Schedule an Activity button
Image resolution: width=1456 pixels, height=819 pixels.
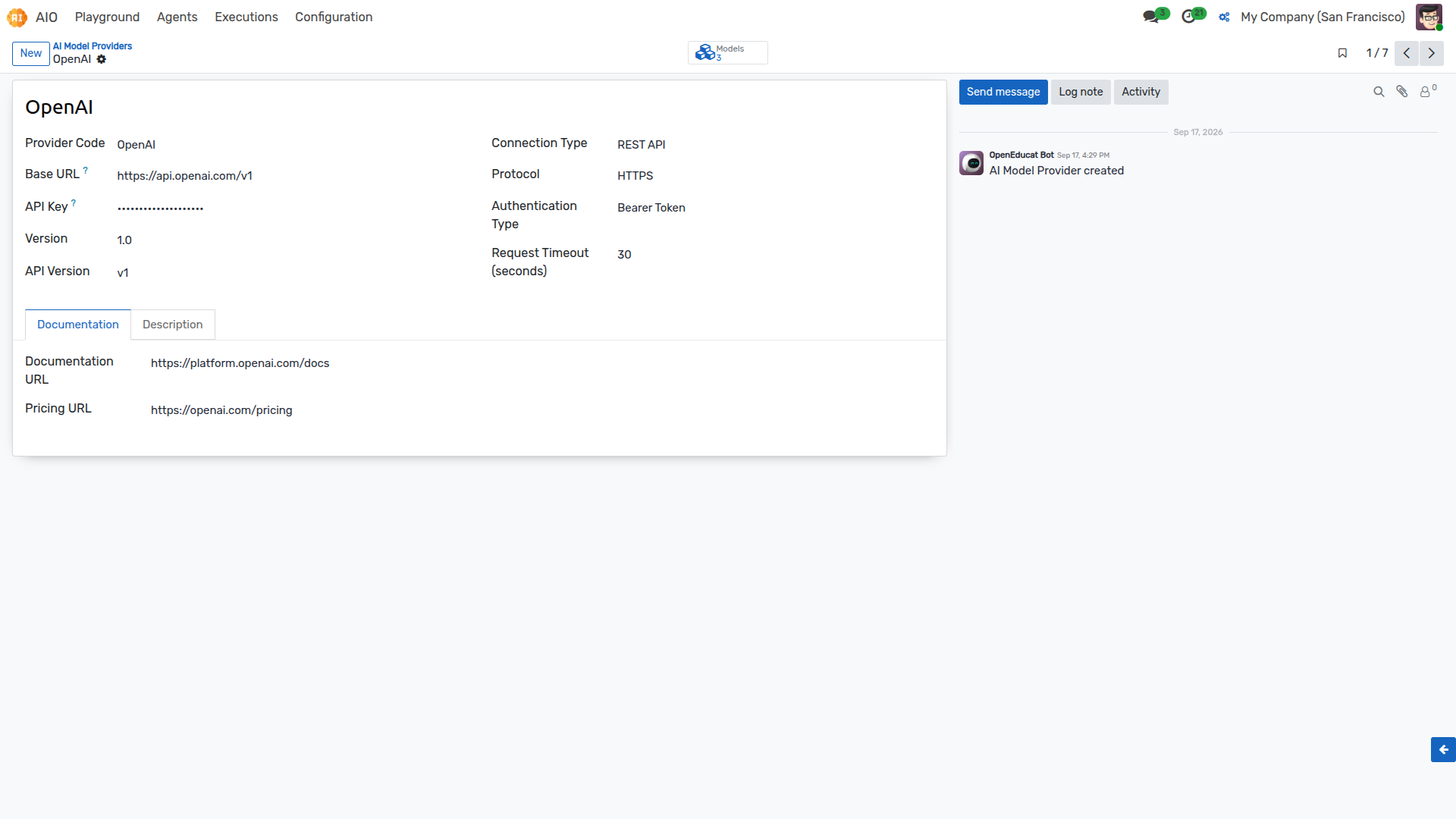click(1141, 92)
